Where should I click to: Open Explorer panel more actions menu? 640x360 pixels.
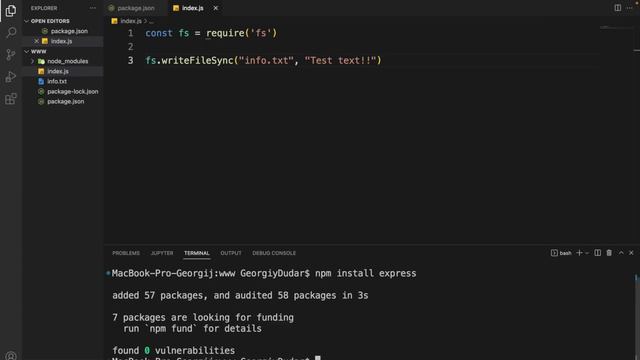93,8
